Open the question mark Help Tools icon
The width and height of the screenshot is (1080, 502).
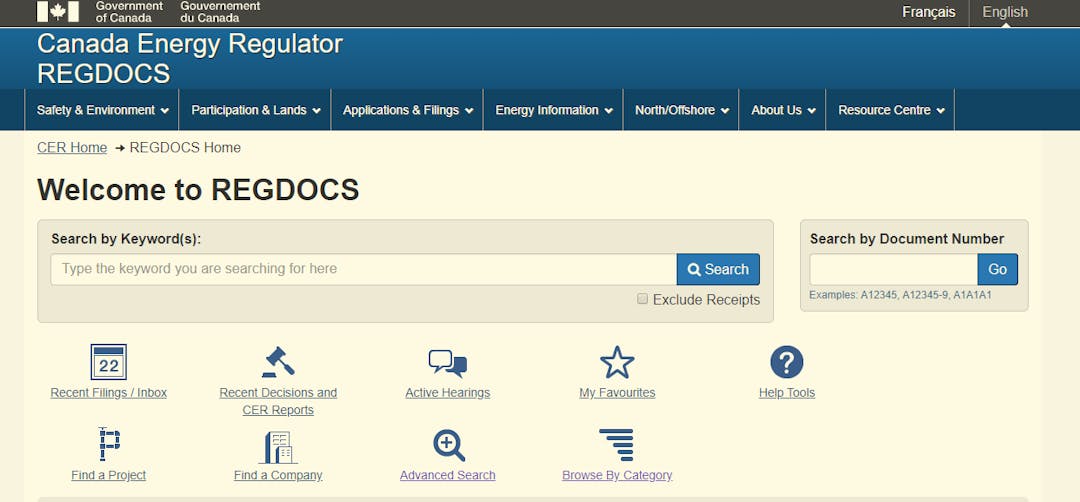[787, 362]
